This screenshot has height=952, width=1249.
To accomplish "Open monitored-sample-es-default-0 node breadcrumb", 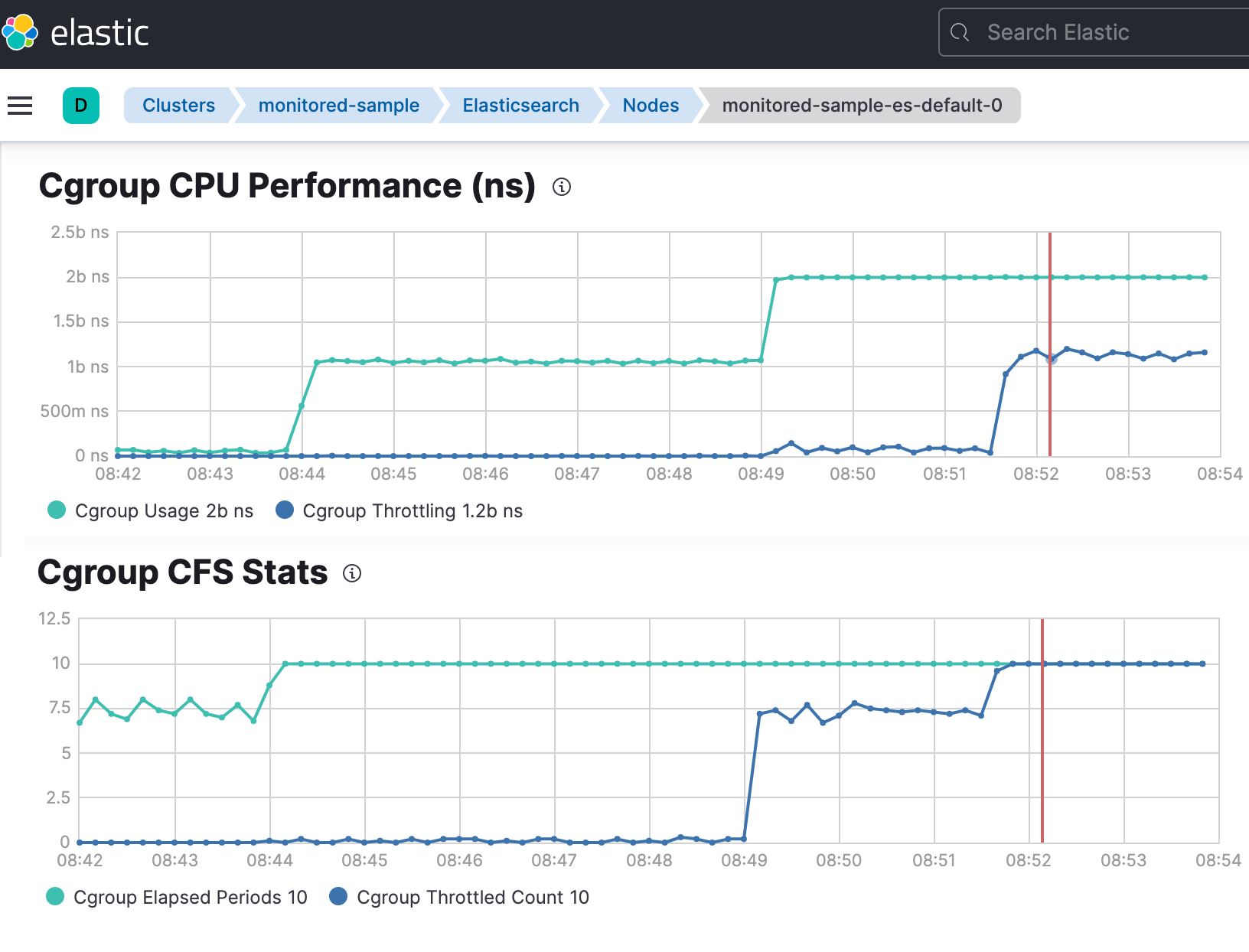I will click(862, 106).
